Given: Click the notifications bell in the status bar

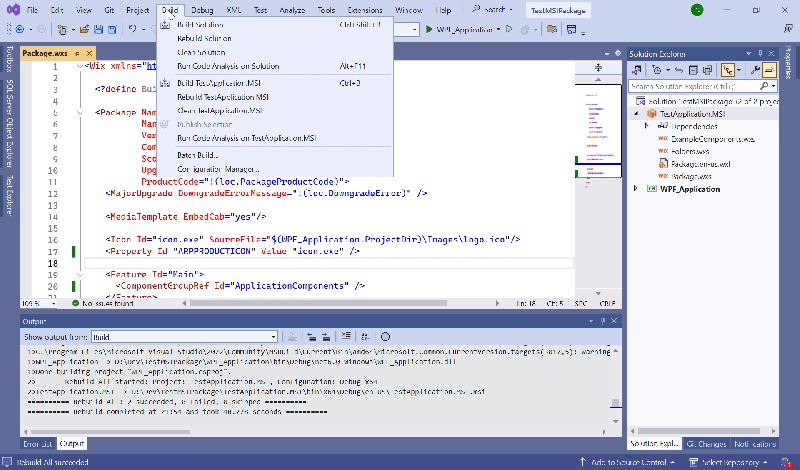Looking at the screenshot, I should point(786,462).
